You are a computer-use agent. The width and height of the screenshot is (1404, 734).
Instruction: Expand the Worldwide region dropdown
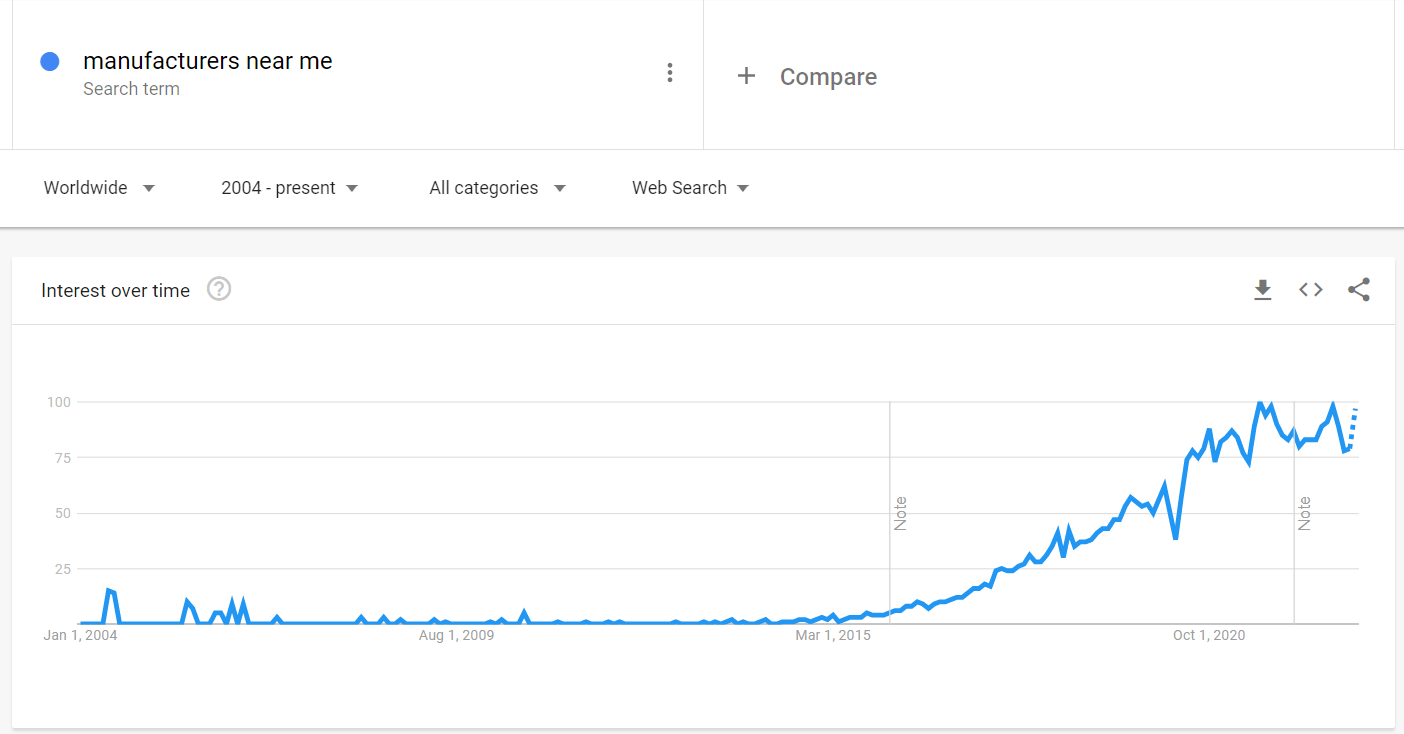(x=100, y=188)
